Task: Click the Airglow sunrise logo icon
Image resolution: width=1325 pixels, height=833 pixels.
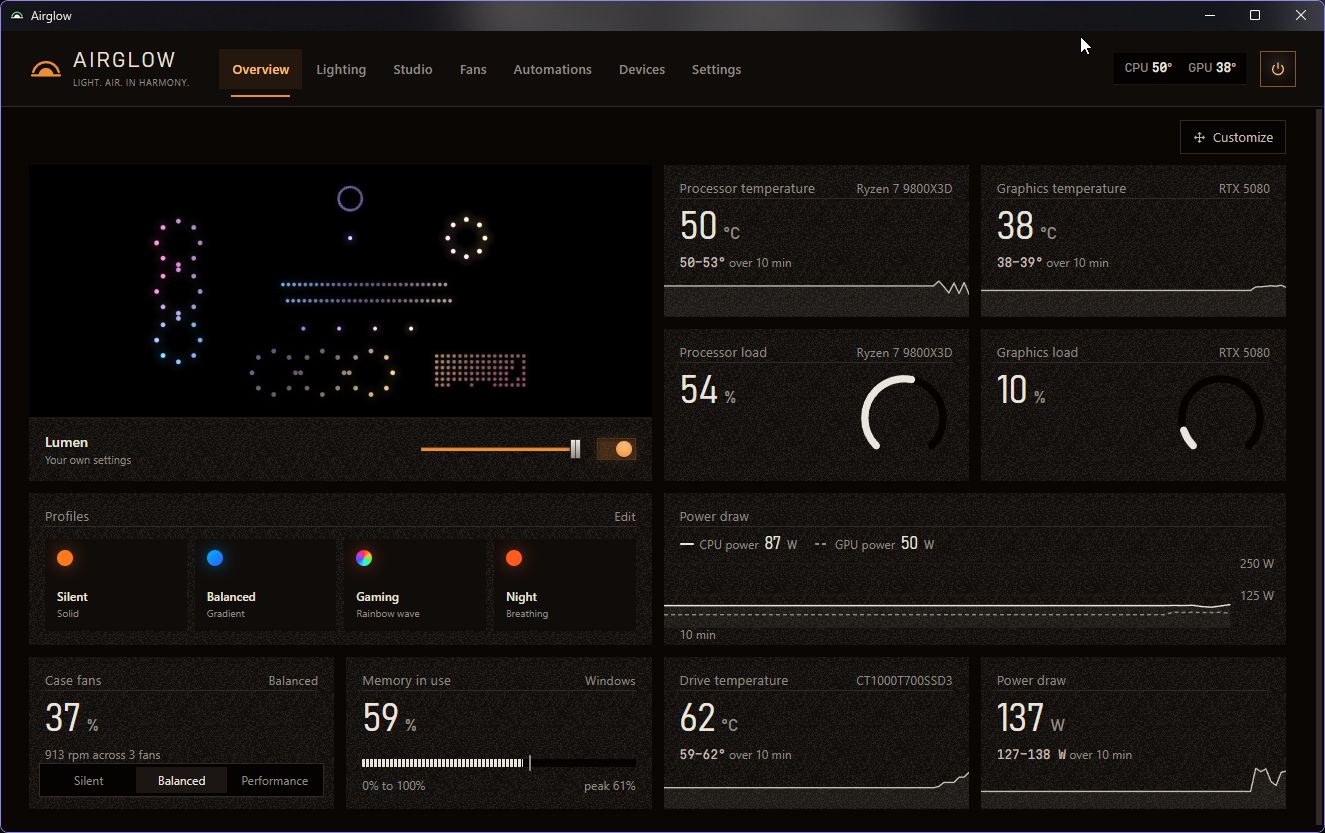Action: click(46, 69)
